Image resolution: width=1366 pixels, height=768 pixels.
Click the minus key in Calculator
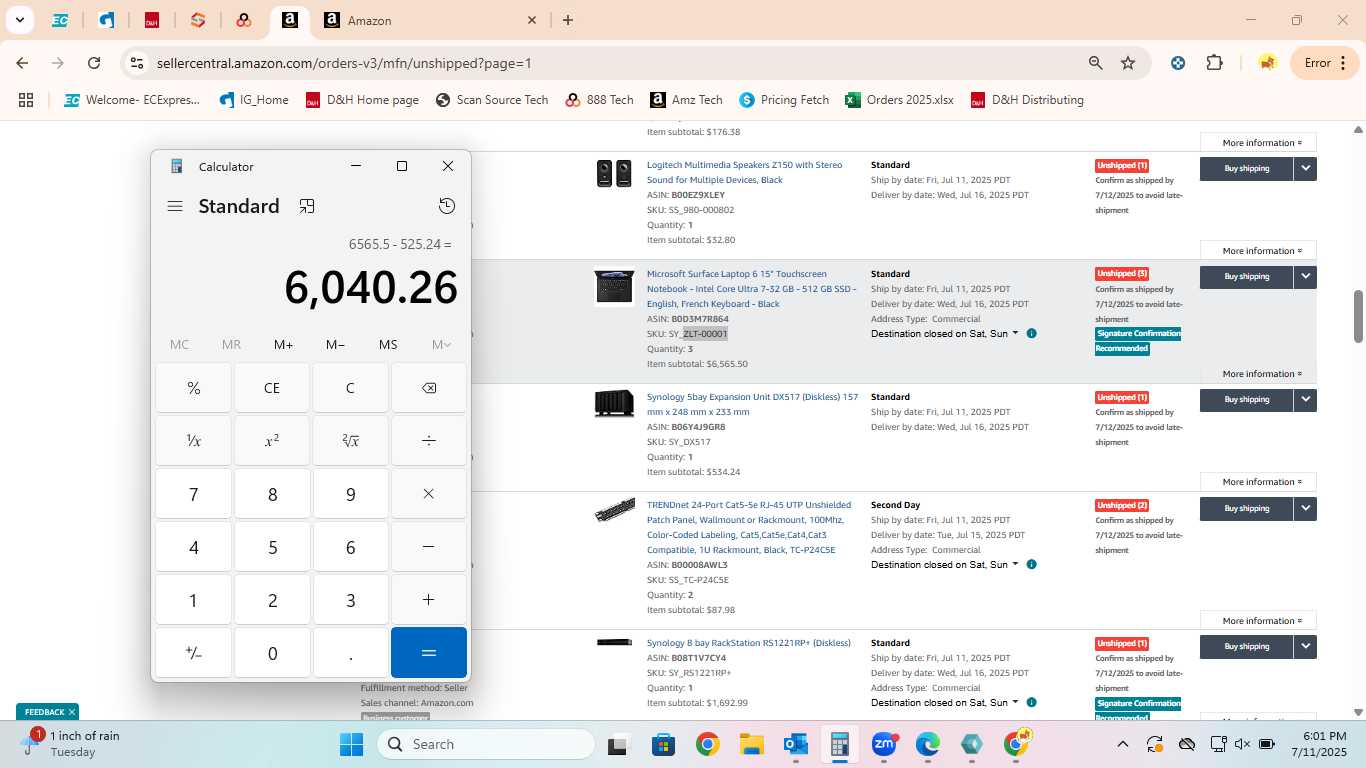pyautogui.click(x=429, y=547)
